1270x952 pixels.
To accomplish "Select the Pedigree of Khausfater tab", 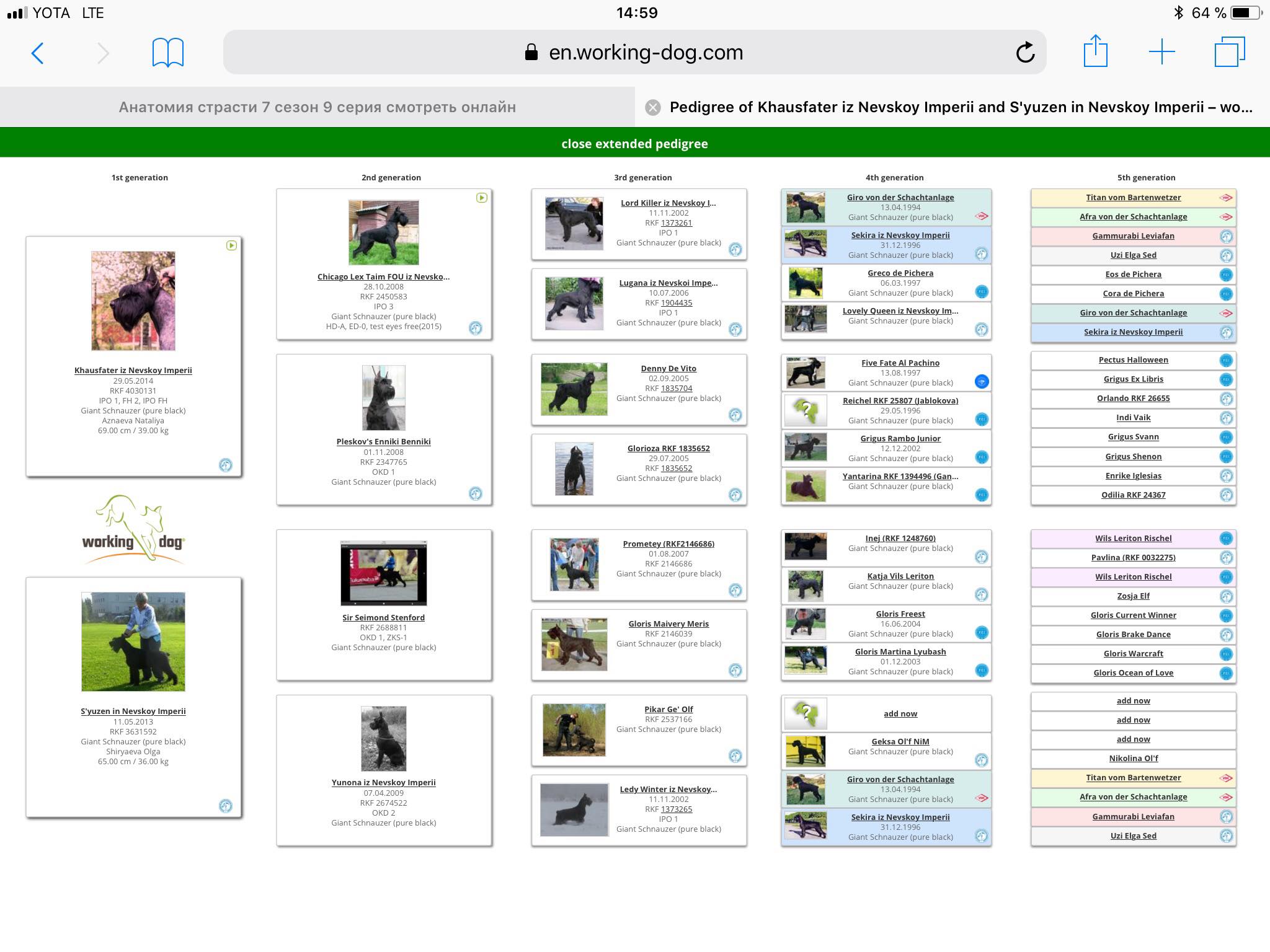I will click(952, 107).
